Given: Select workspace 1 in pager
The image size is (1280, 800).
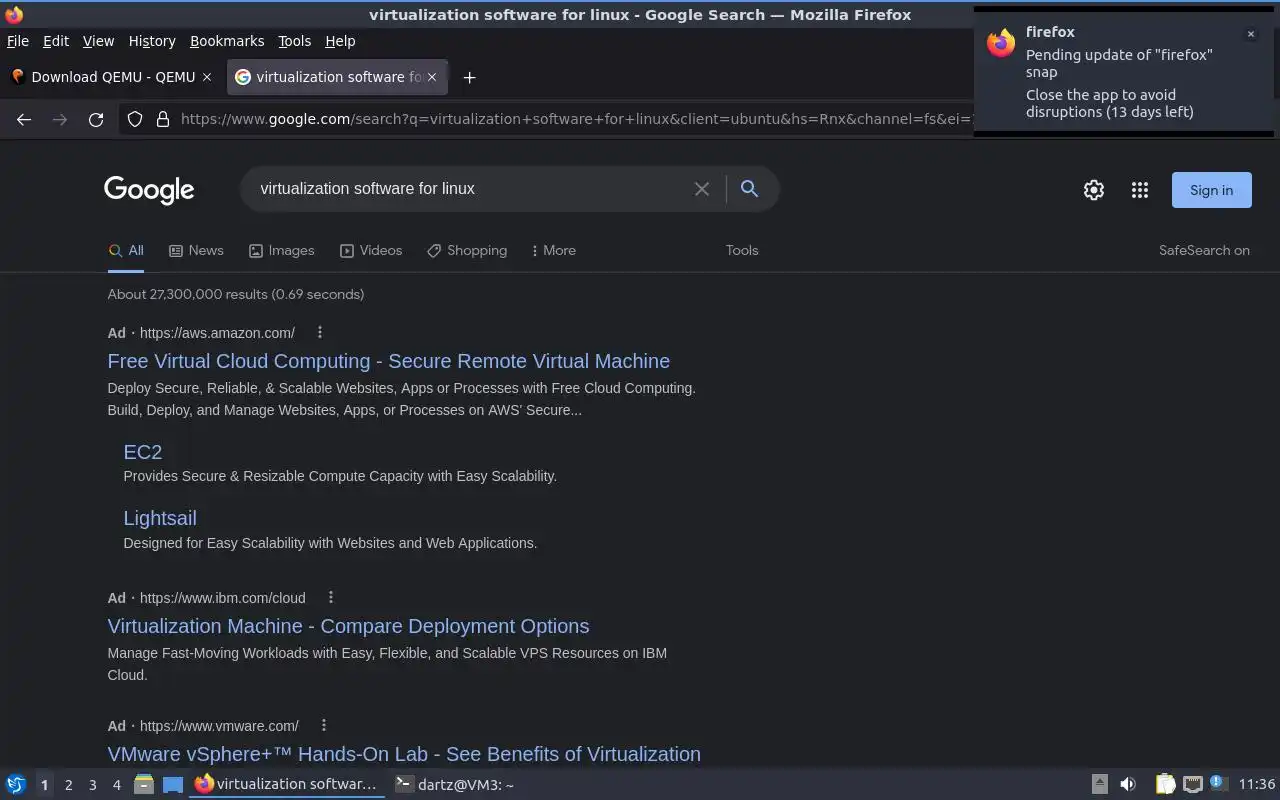Looking at the screenshot, I should [x=44, y=785].
